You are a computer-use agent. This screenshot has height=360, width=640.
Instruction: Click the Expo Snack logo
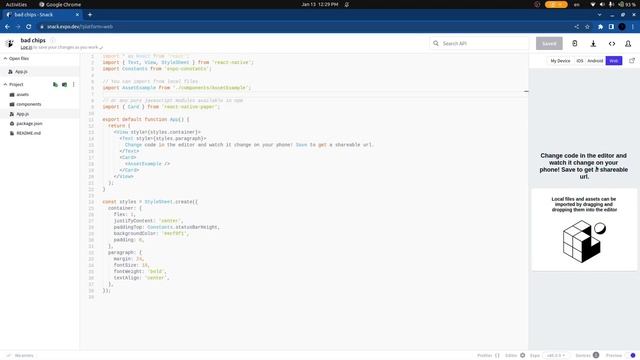(10, 43)
